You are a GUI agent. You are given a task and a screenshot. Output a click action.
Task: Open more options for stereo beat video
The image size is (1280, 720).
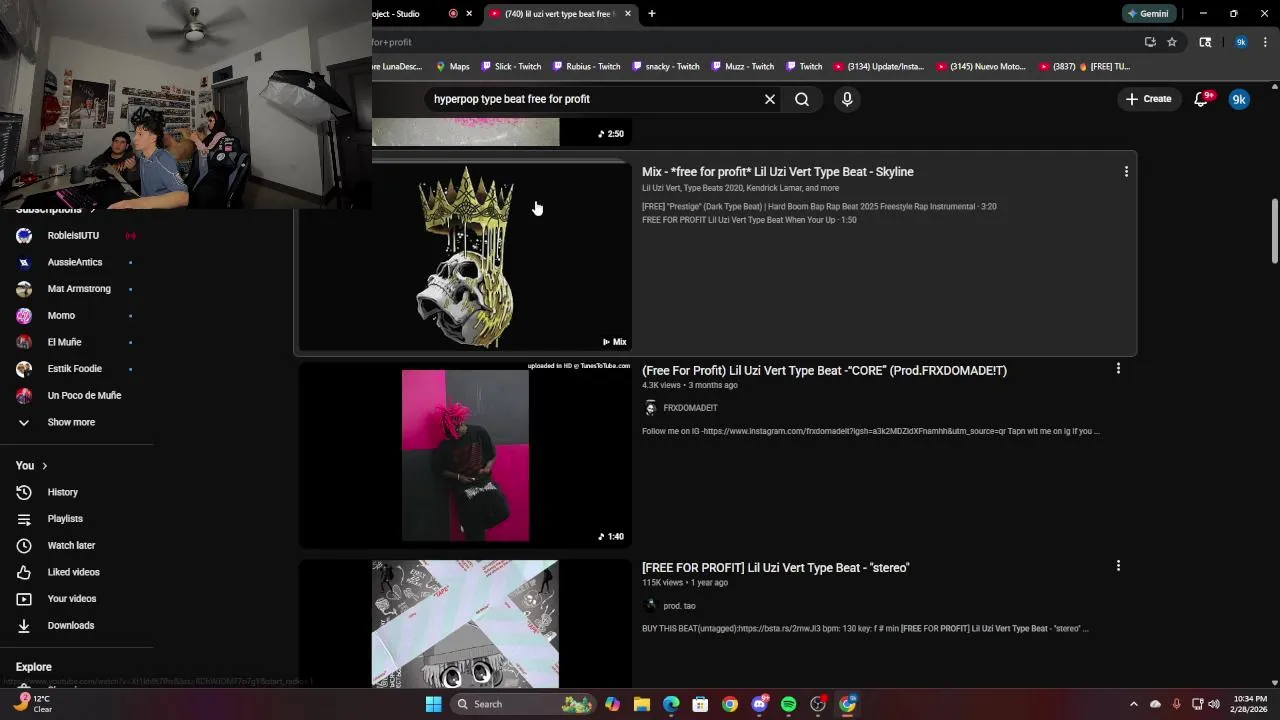click(1118, 566)
